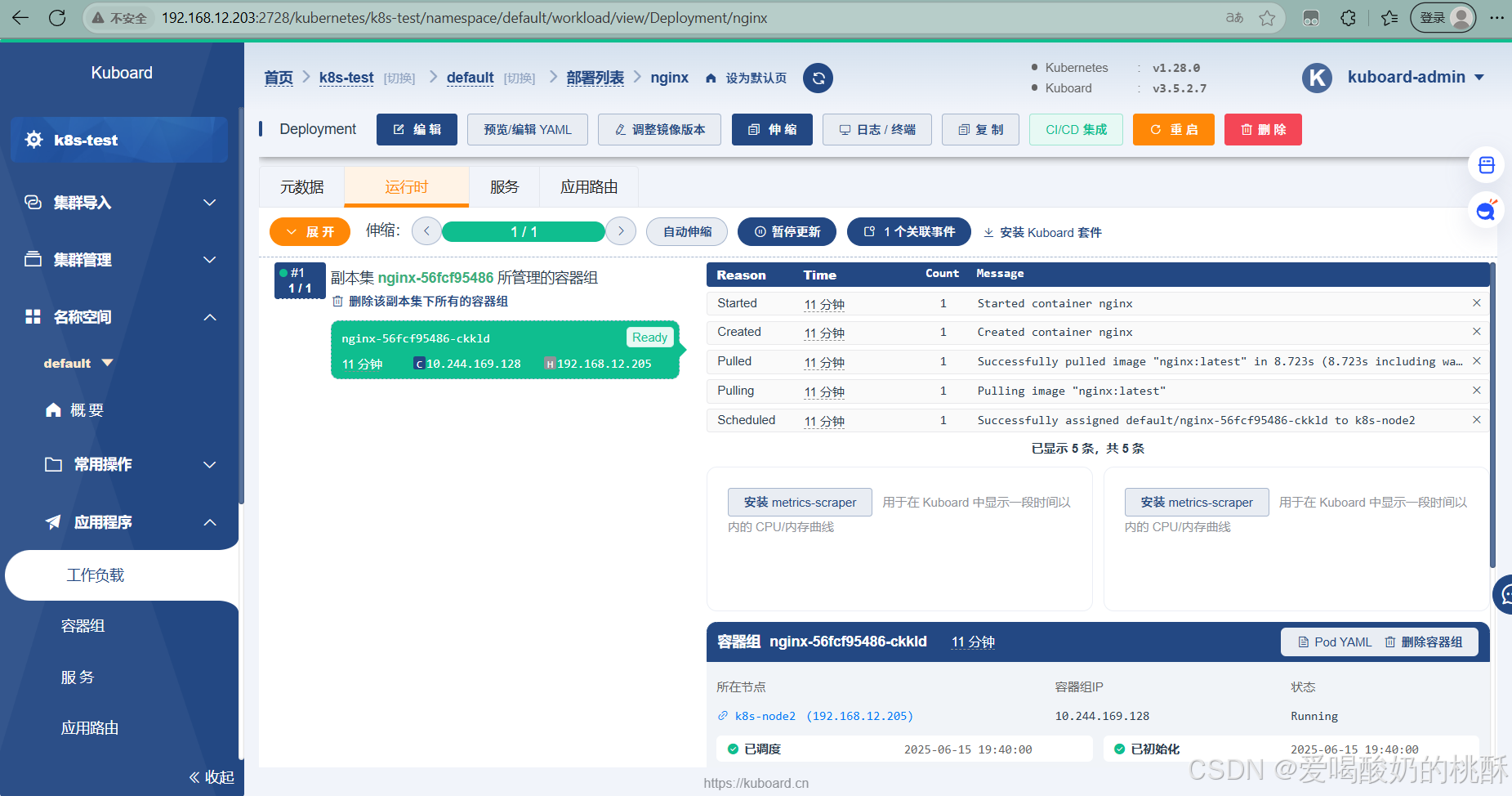The width and height of the screenshot is (1512, 796).
Task: Click the 伸缩 scale button
Action: click(x=772, y=129)
